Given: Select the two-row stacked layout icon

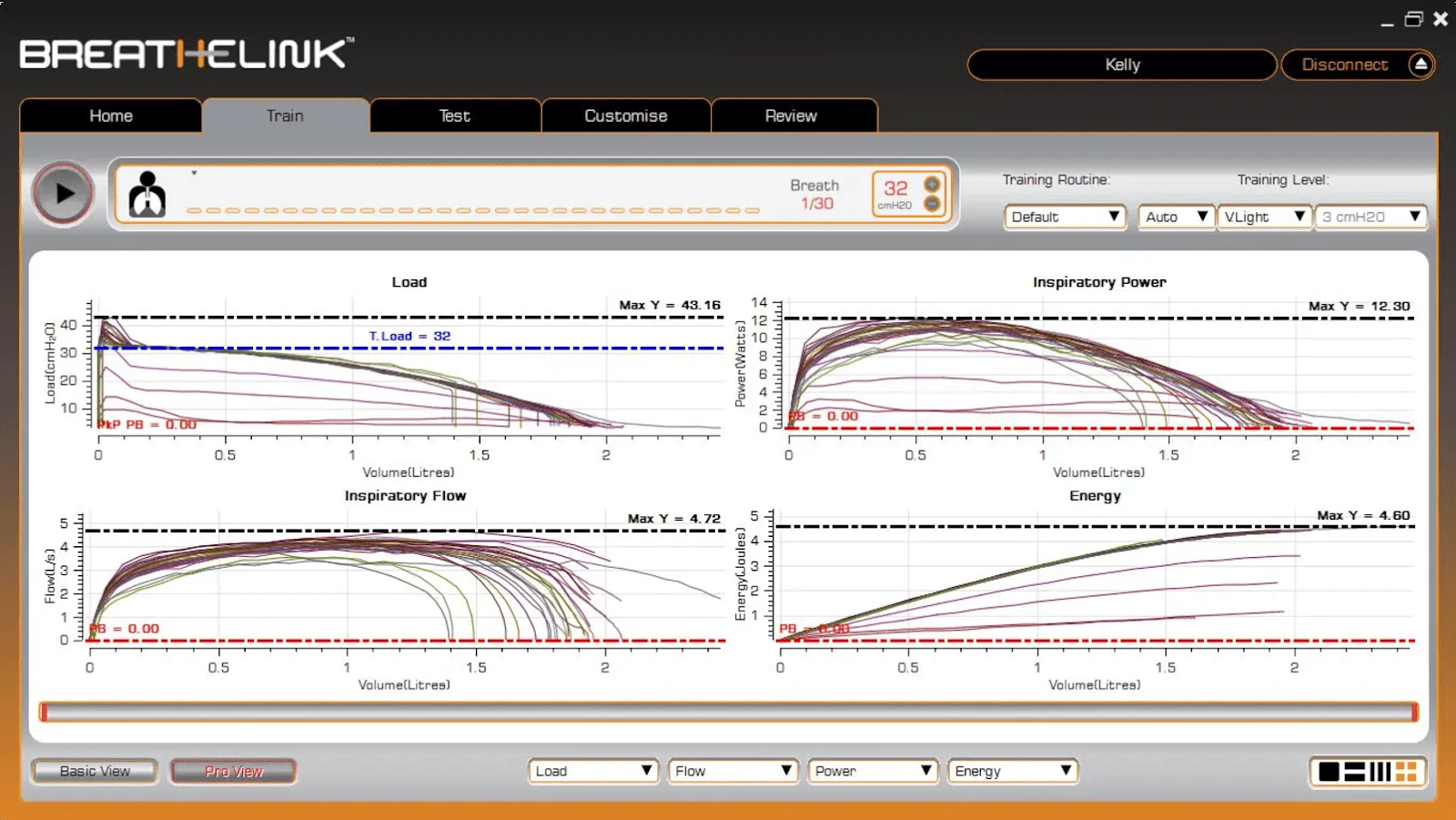Looking at the screenshot, I should 1354,772.
